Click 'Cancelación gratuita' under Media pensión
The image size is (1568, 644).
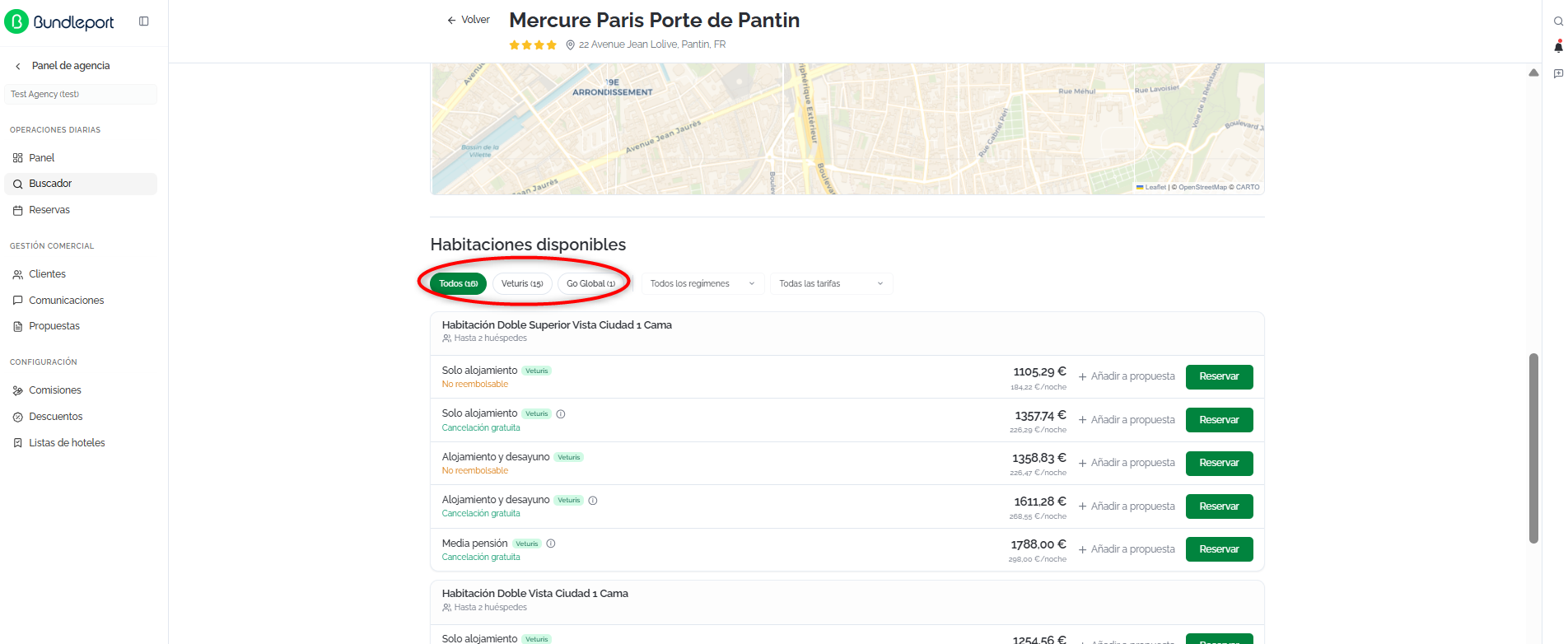click(481, 558)
